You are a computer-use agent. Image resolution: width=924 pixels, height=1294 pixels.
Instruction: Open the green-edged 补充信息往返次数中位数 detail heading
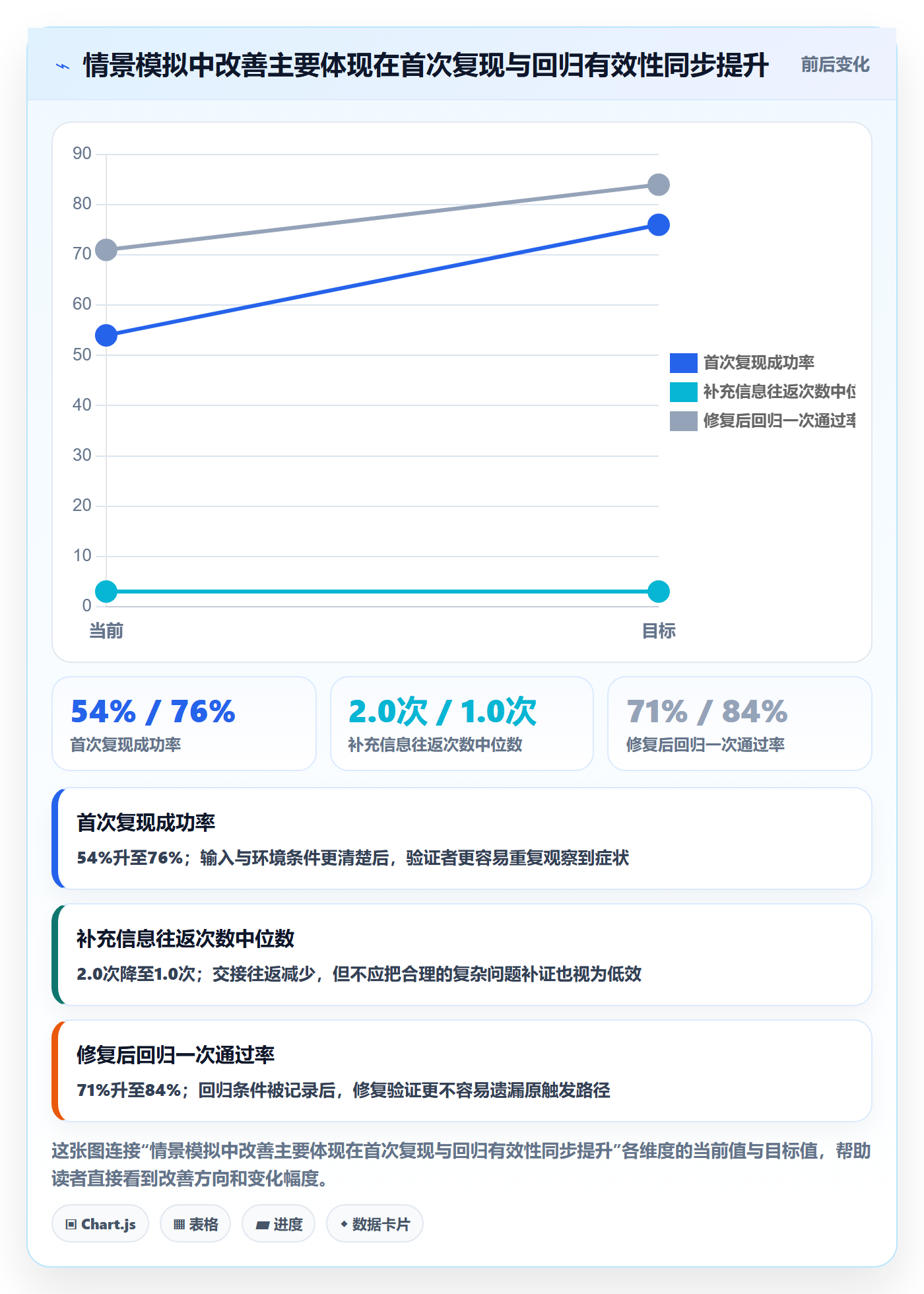click(x=185, y=939)
